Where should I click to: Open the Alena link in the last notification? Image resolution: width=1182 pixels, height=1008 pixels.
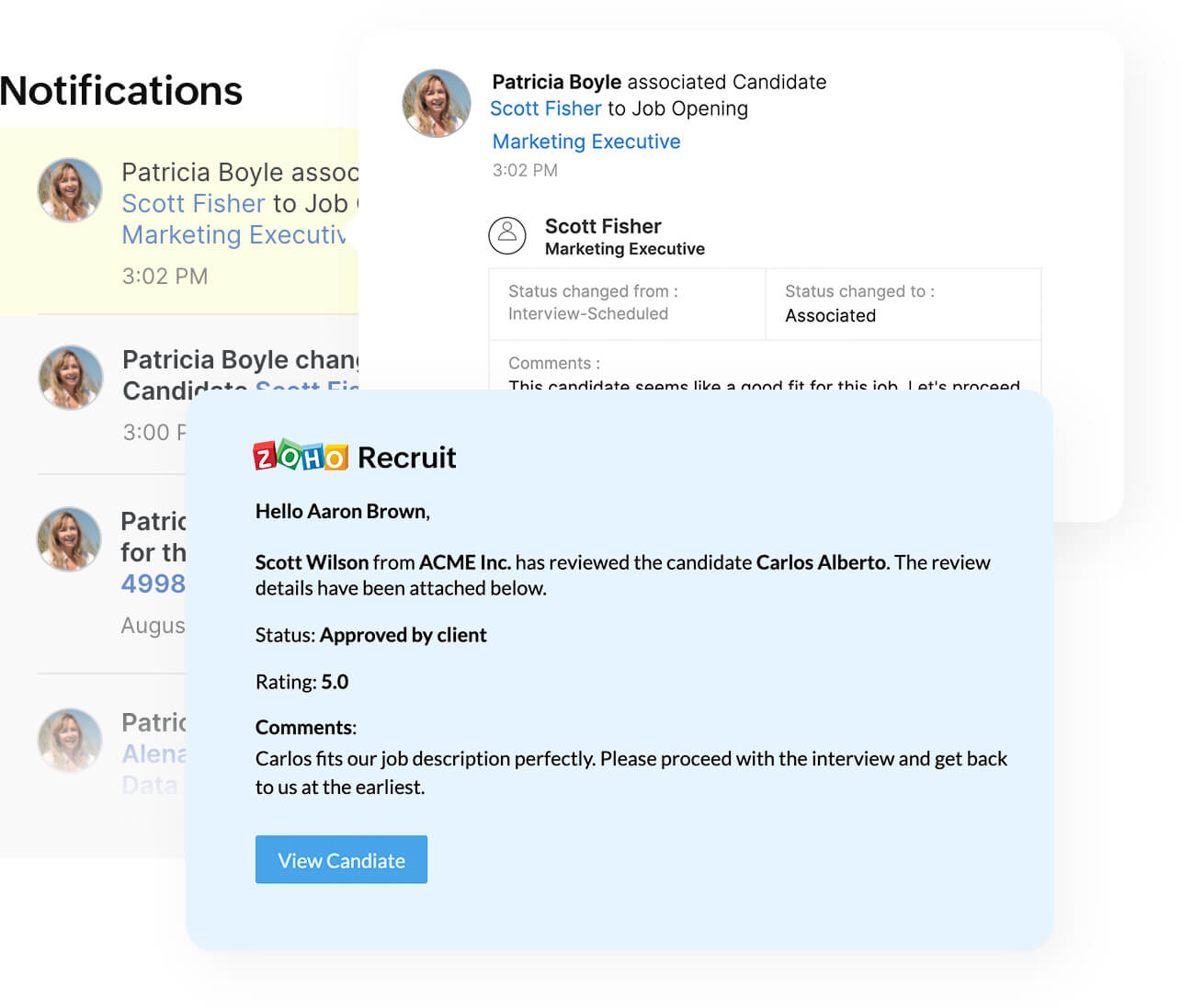pos(154,753)
